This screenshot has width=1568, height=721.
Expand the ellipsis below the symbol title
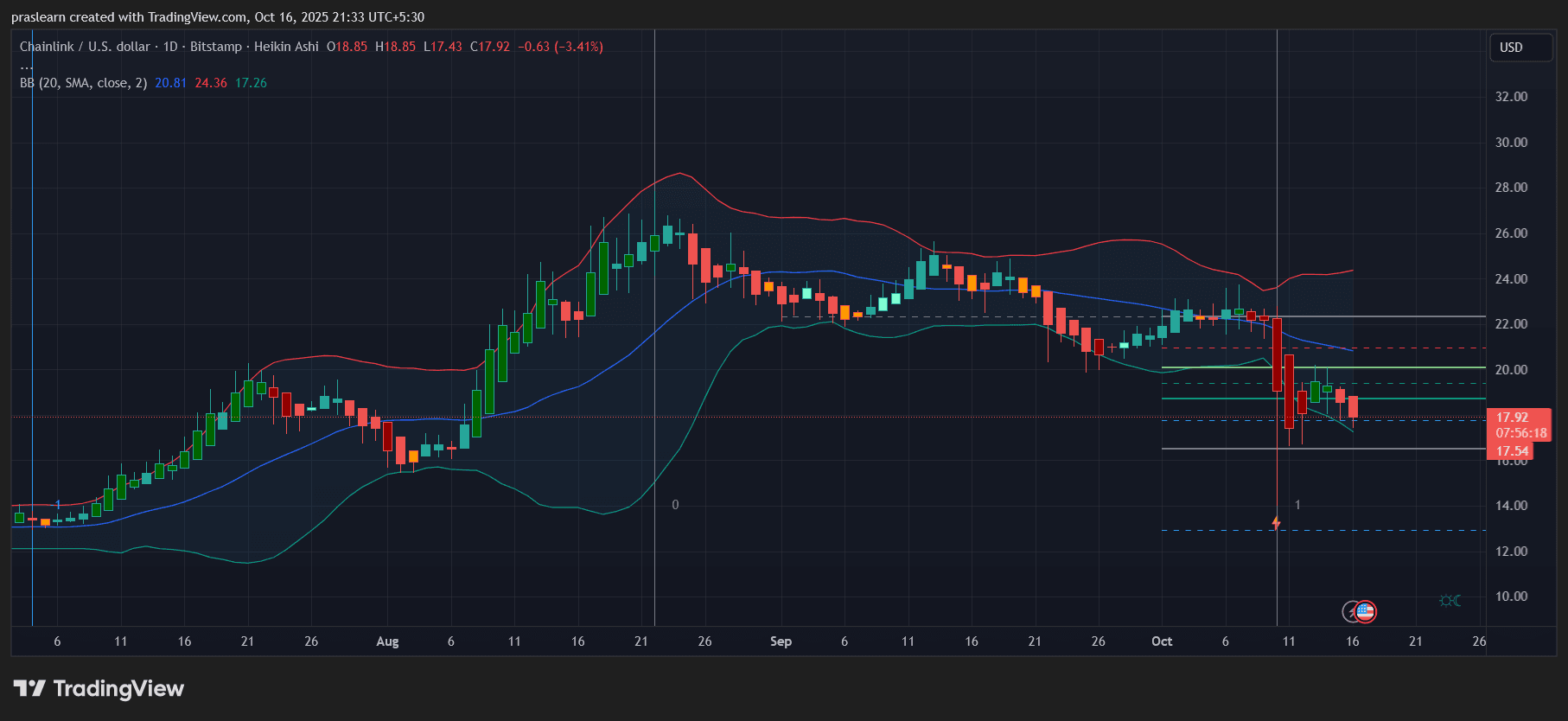tap(27, 66)
